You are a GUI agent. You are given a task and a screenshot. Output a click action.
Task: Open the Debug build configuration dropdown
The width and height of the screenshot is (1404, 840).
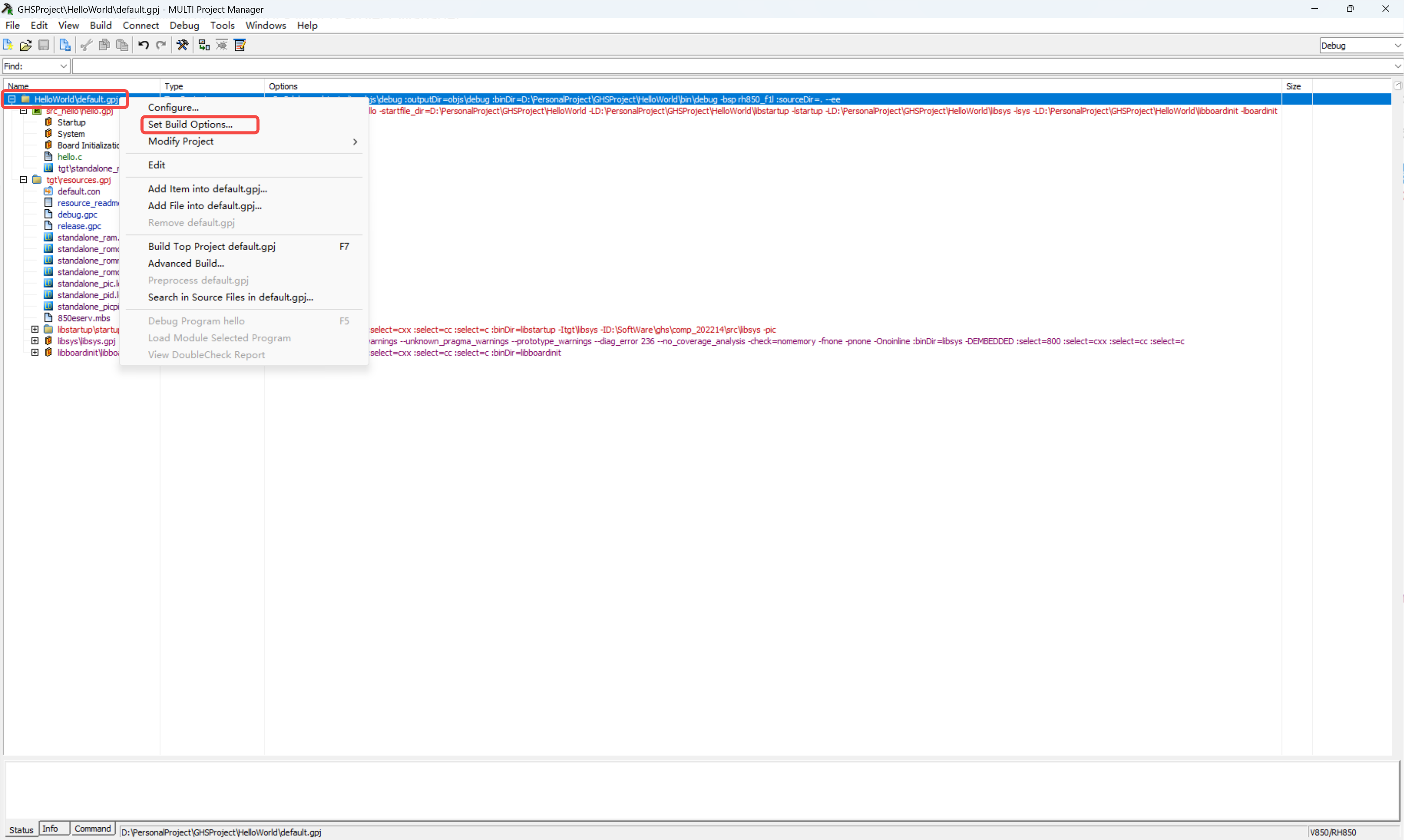tap(1397, 46)
